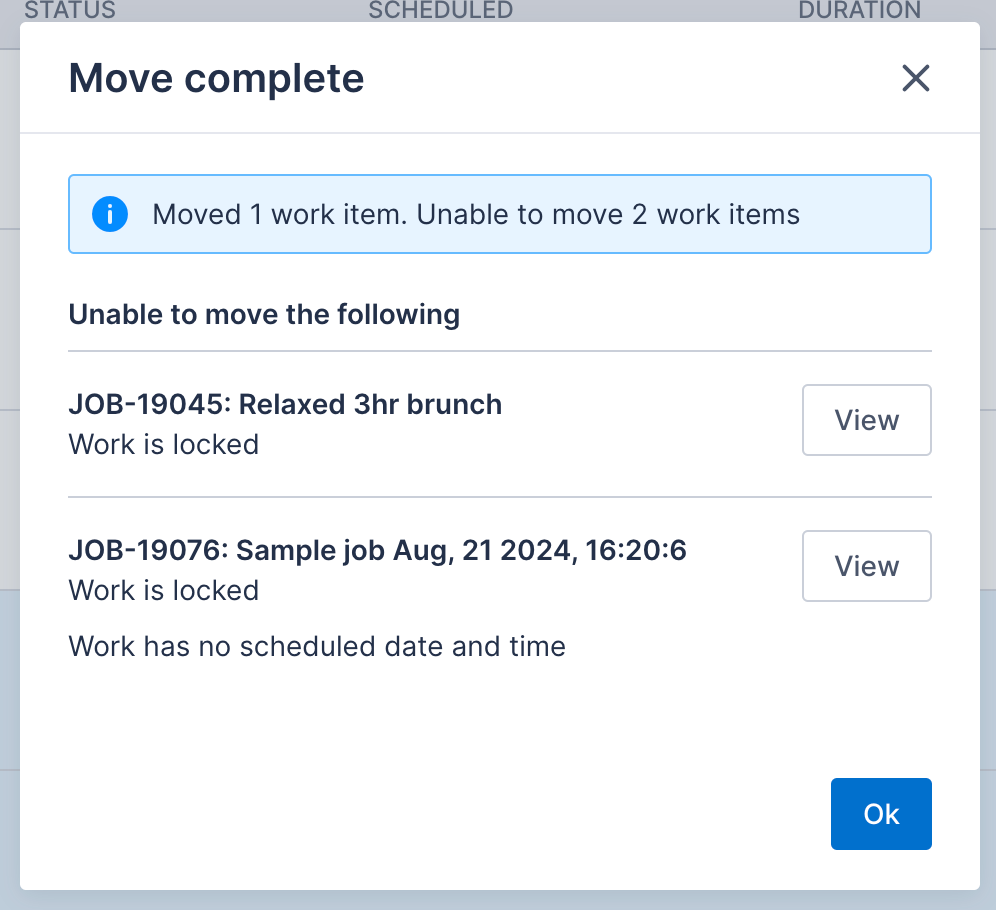Click the JOB-19076 identifier text

coord(148,550)
